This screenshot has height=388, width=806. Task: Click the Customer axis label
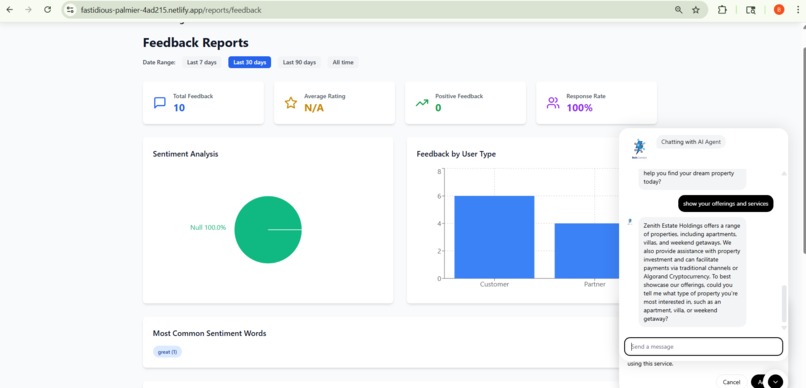click(494, 284)
